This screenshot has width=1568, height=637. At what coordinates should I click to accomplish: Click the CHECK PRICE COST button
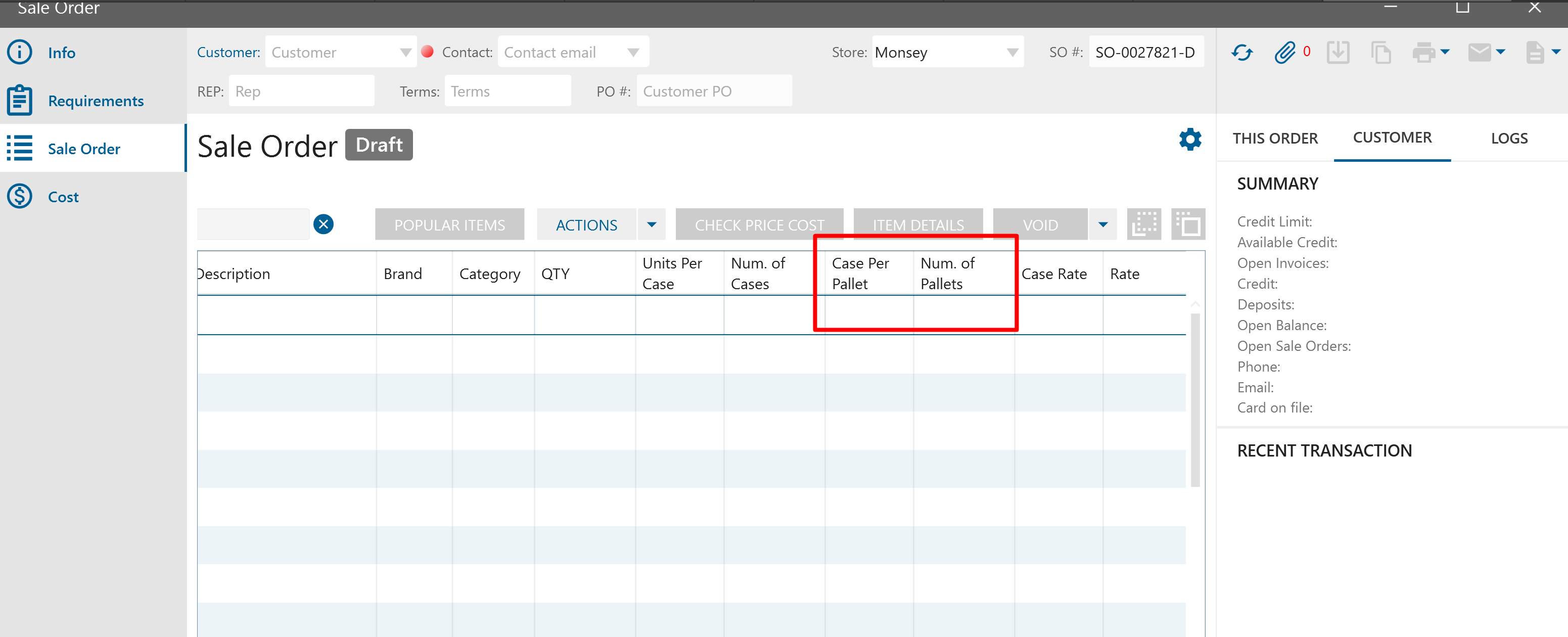758,224
